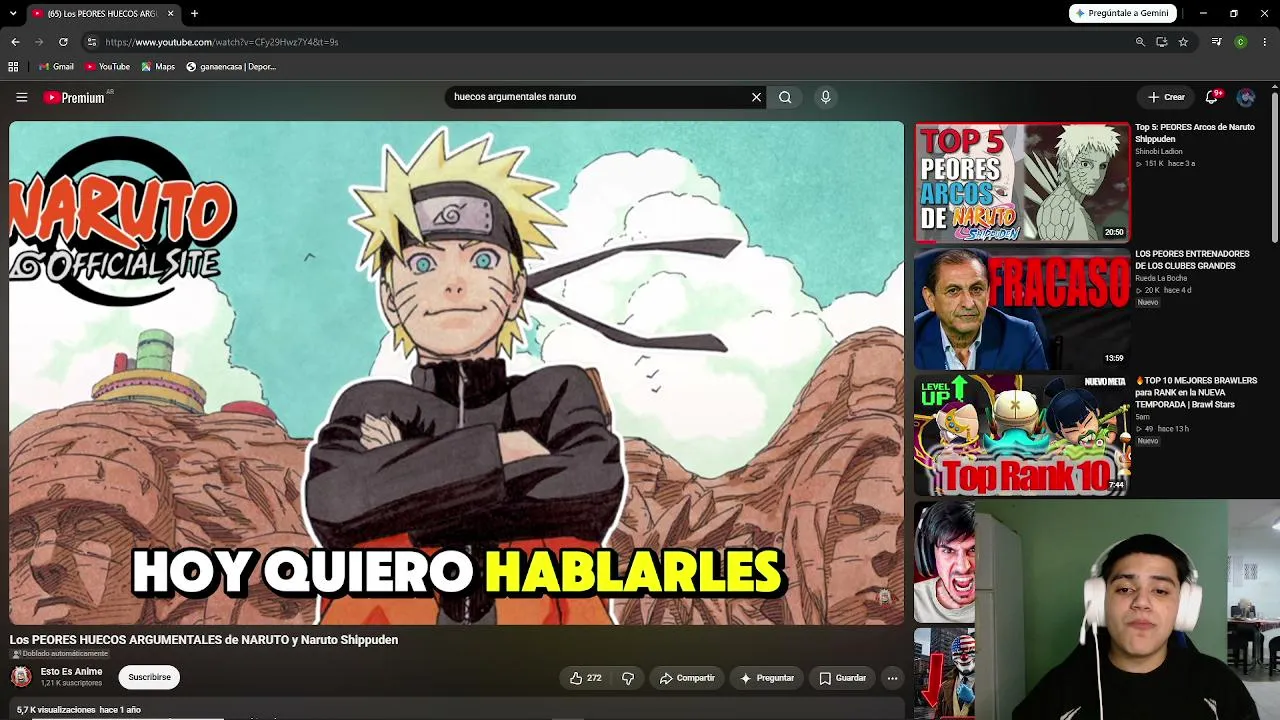Viewport: 1280px width, 720px height.
Task: Click Pregúntale a Gemini button
Action: click(1122, 13)
